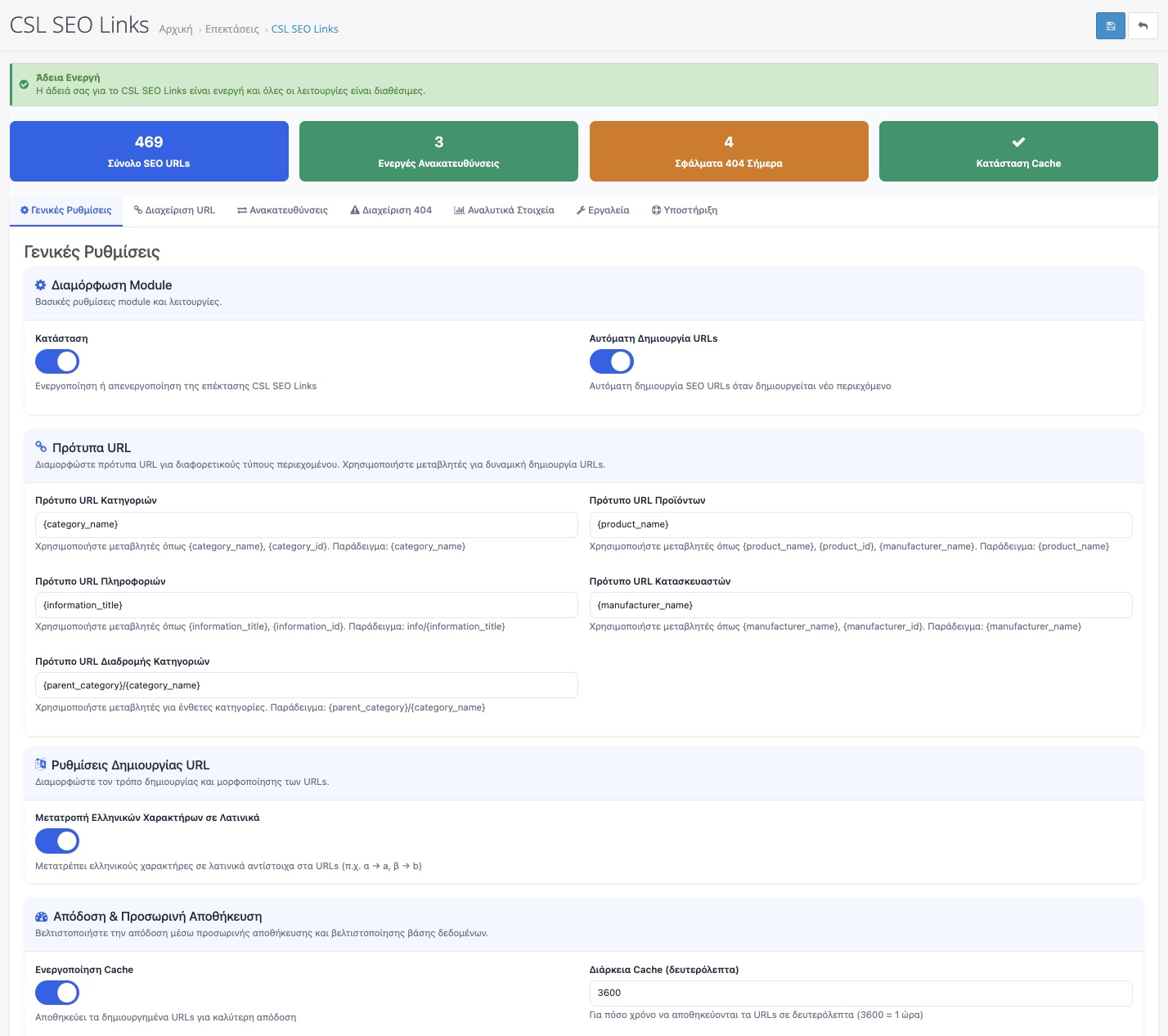Click the Πρότυπο URL Διαδρομής Κατηγοριών input field
Viewport: 1168px width, 1036px height.
307,685
